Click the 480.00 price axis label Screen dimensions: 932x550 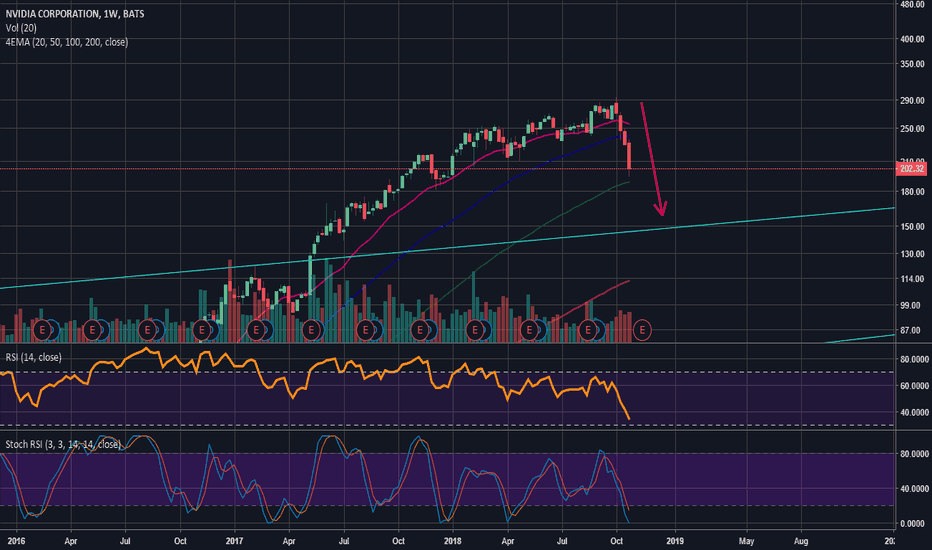[x=912, y=4]
